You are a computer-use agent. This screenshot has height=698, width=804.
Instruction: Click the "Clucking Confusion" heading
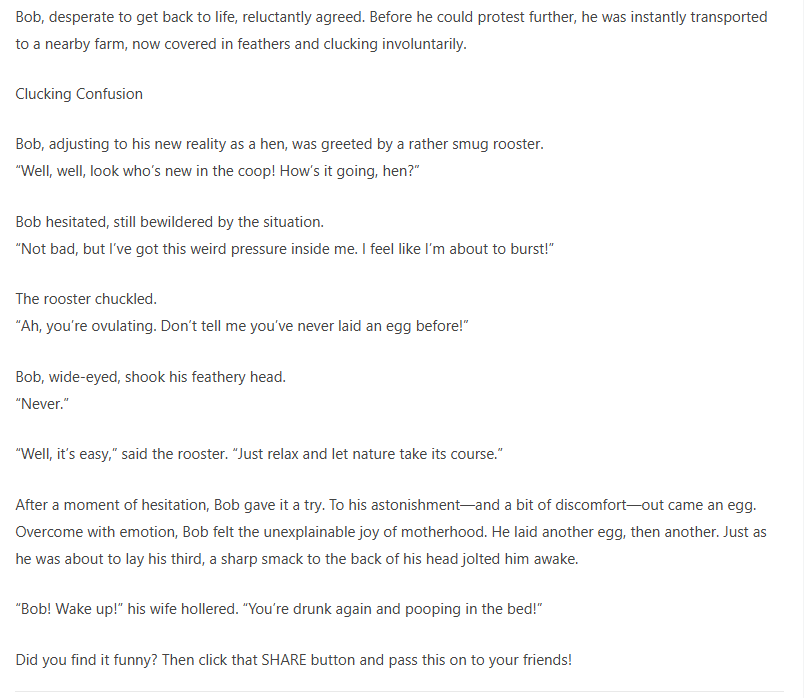79,94
